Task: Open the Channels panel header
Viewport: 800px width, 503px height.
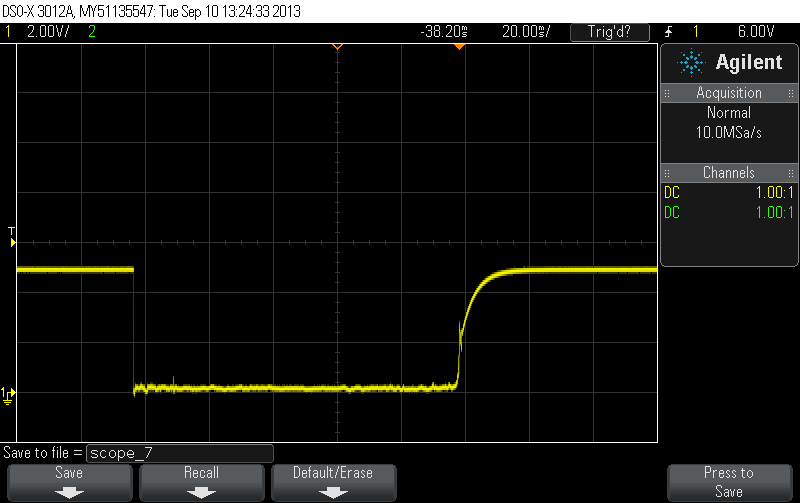Action: tap(729, 173)
